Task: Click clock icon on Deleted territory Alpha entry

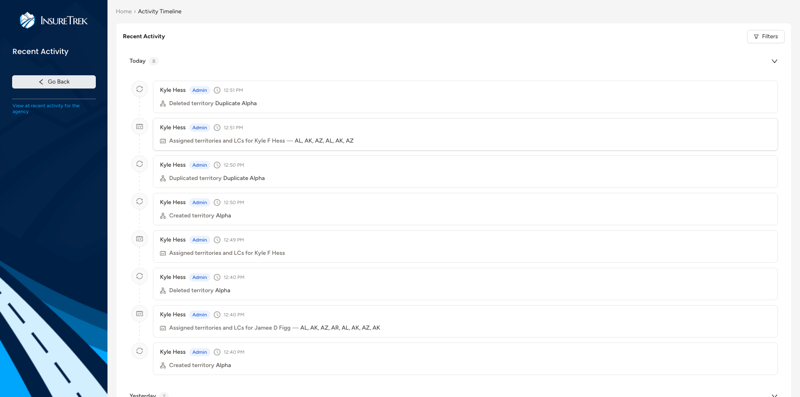Action: coord(217,277)
